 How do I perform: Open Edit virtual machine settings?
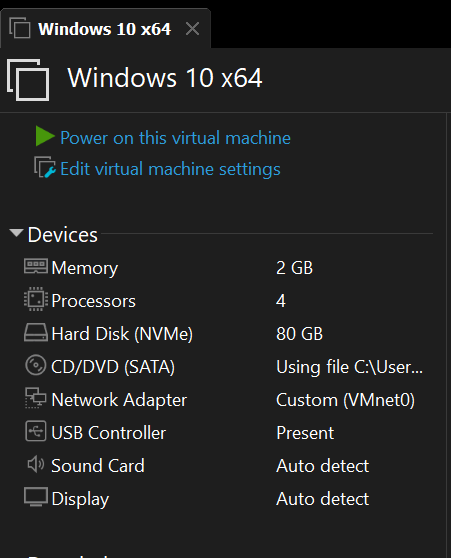(x=170, y=169)
